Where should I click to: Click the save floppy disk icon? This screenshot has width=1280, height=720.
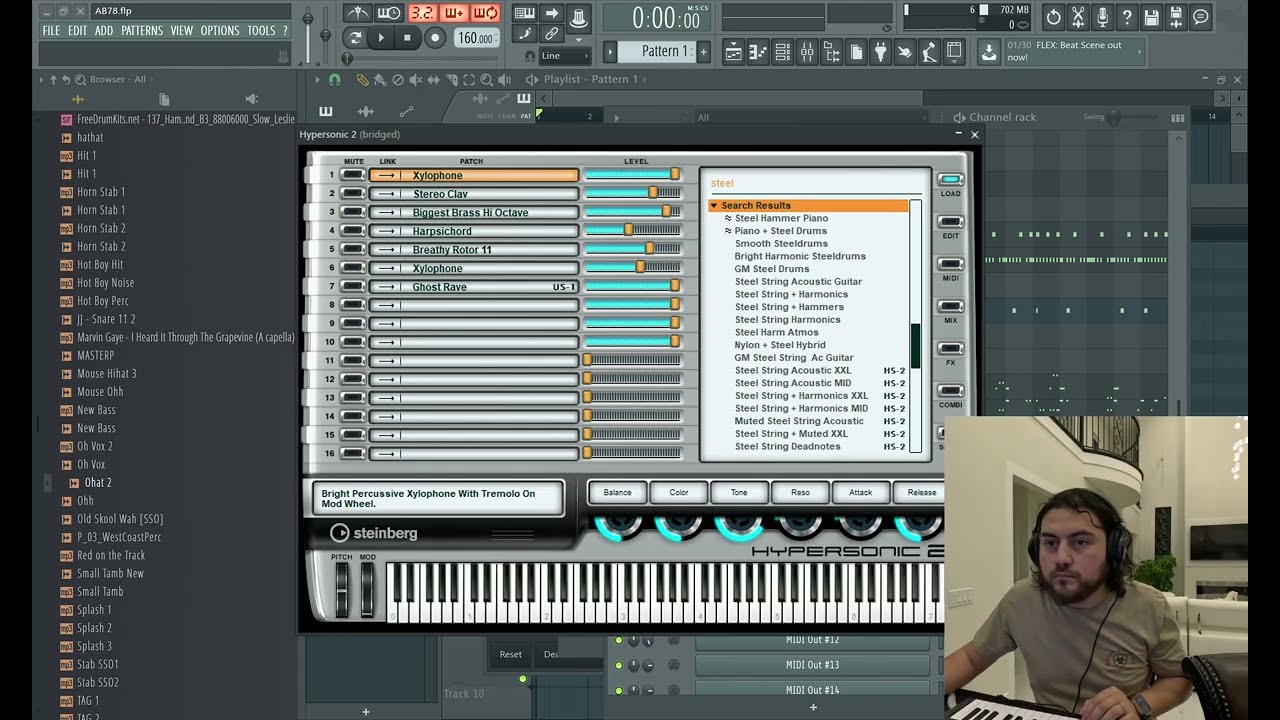(x=1151, y=17)
